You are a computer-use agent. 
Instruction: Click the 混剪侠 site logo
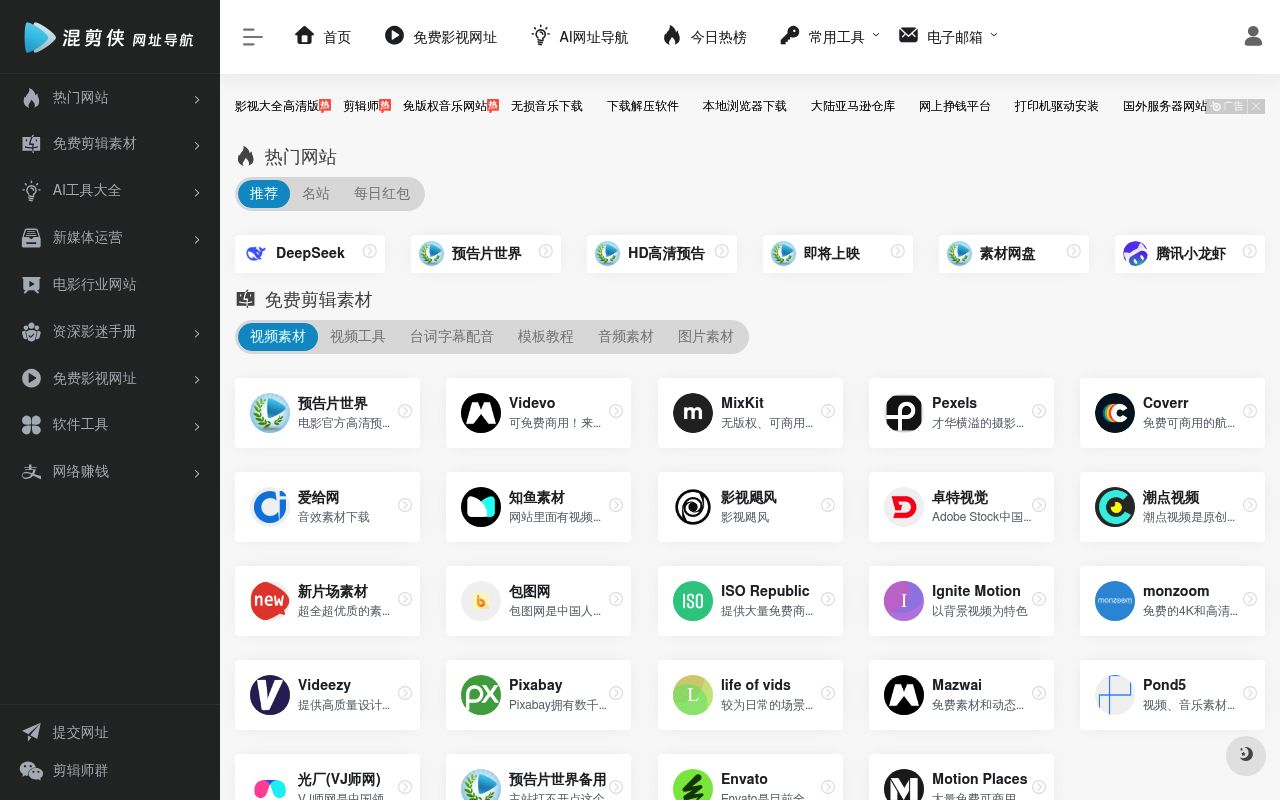[x=109, y=37]
